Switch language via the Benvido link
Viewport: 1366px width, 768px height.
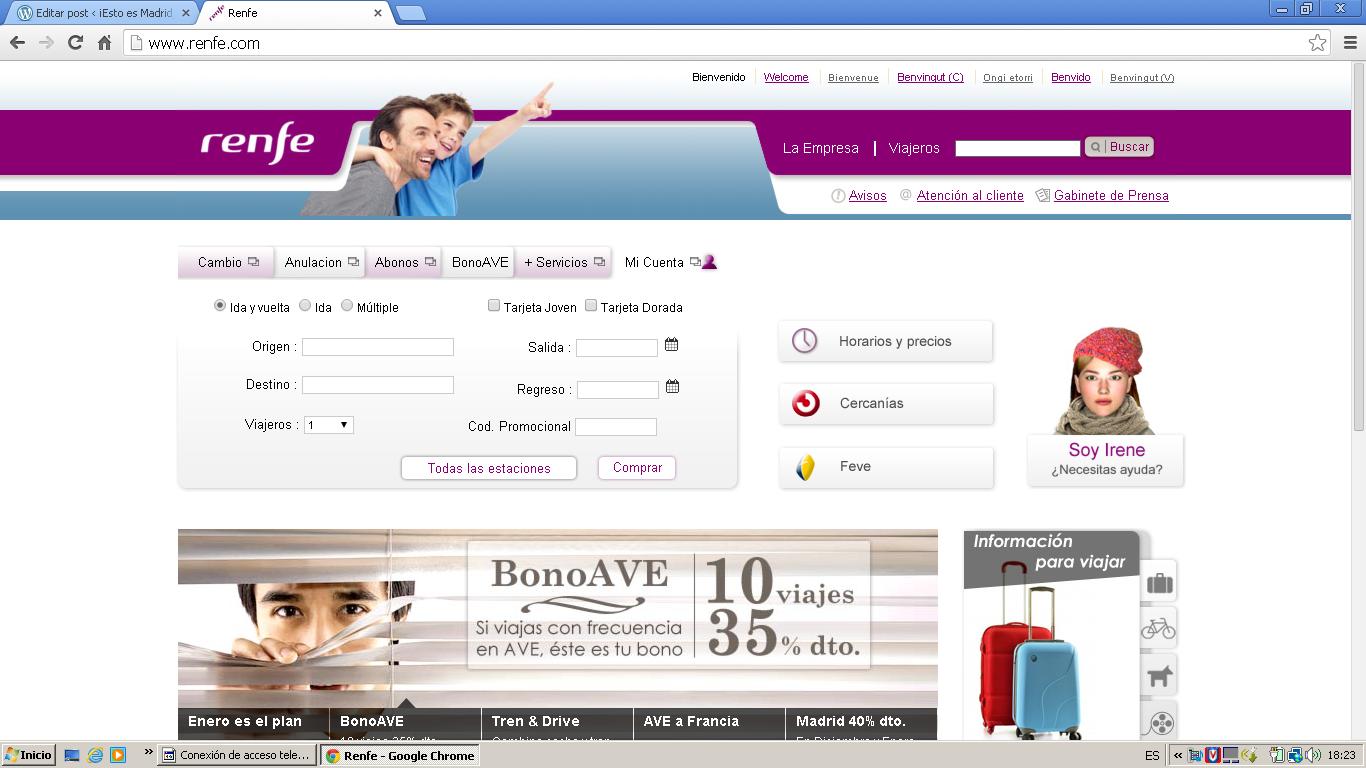1071,77
